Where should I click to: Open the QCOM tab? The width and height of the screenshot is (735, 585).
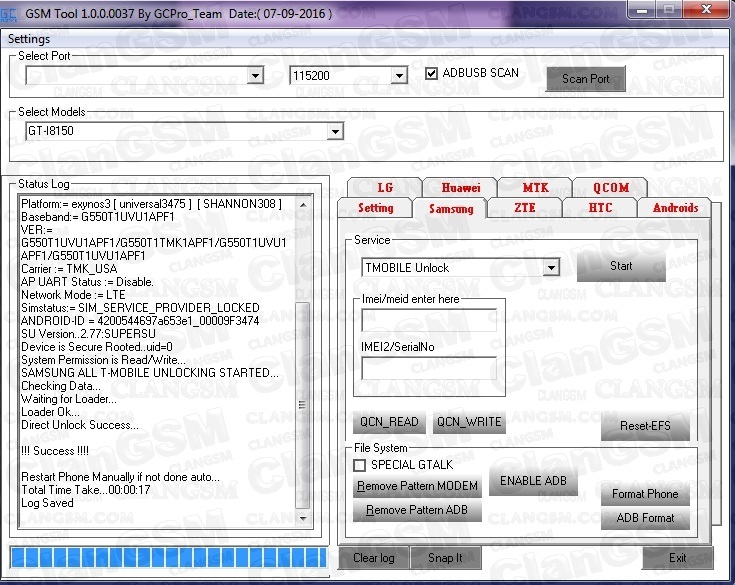tap(610, 188)
